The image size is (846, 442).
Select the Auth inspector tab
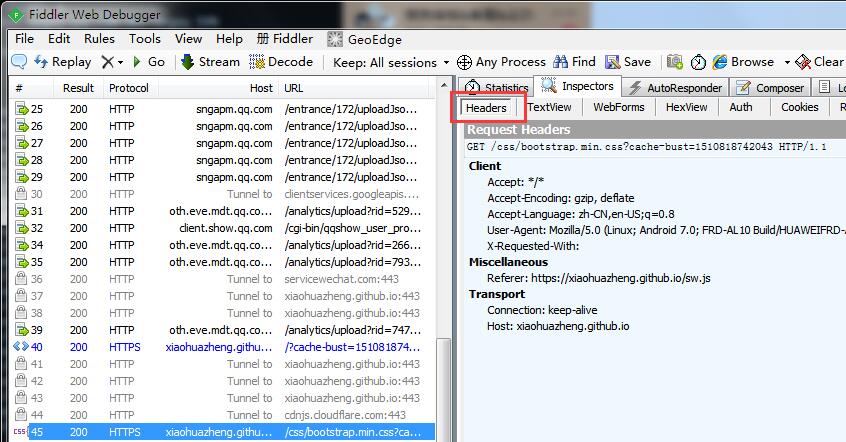pos(741,107)
